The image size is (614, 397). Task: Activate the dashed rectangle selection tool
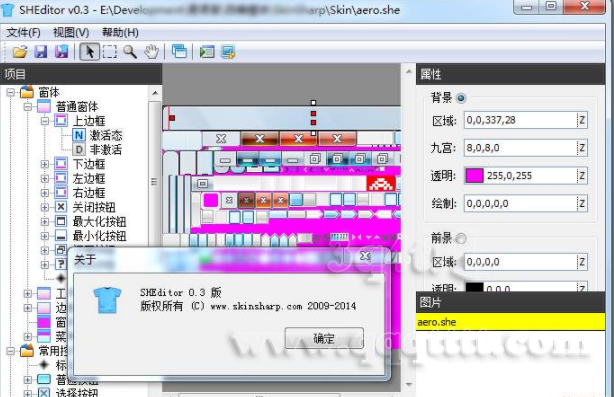(x=110, y=52)
